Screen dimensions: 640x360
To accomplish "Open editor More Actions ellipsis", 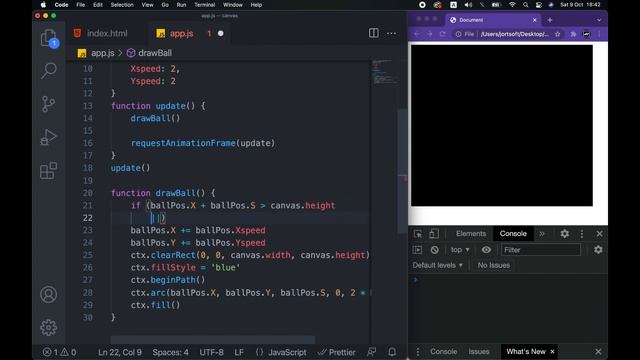I will [391, 33].
